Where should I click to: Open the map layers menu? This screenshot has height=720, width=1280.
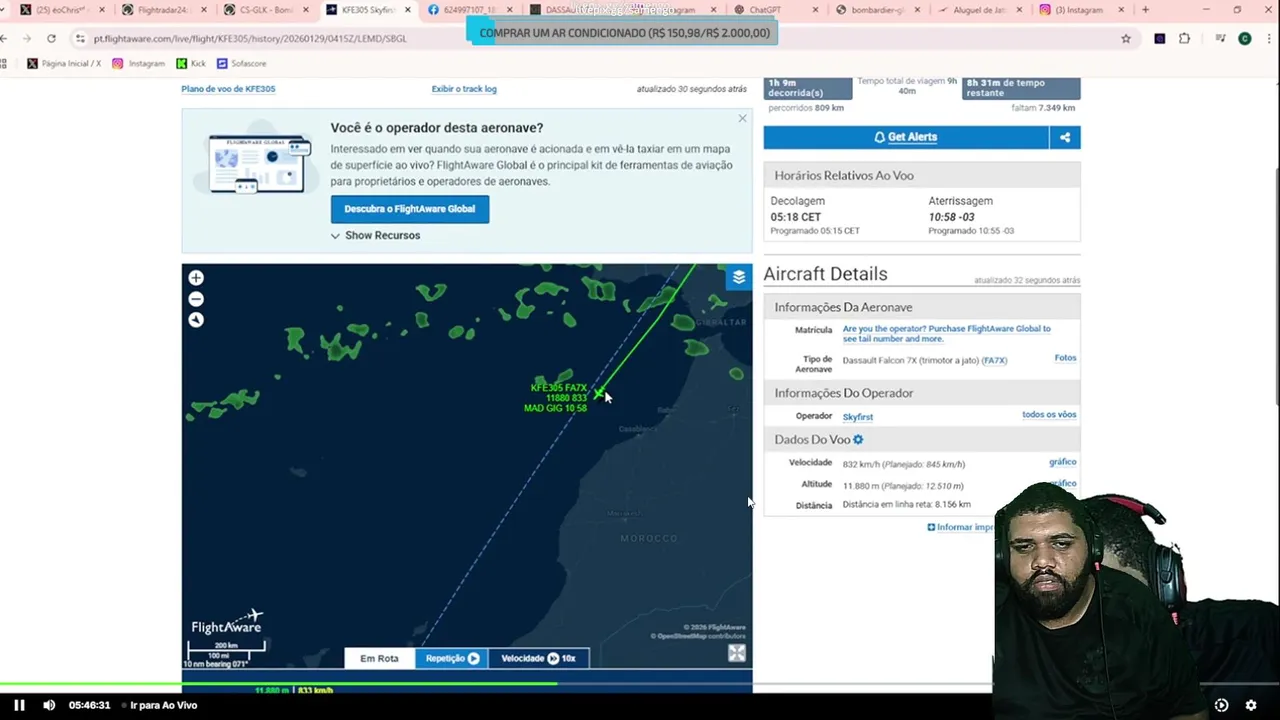pos(739,277)
